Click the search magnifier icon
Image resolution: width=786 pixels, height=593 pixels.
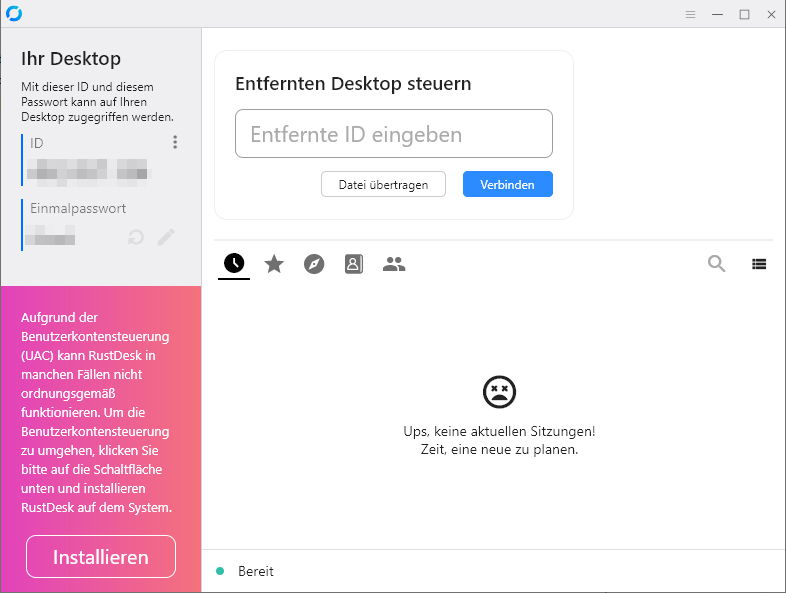point(716,264)
